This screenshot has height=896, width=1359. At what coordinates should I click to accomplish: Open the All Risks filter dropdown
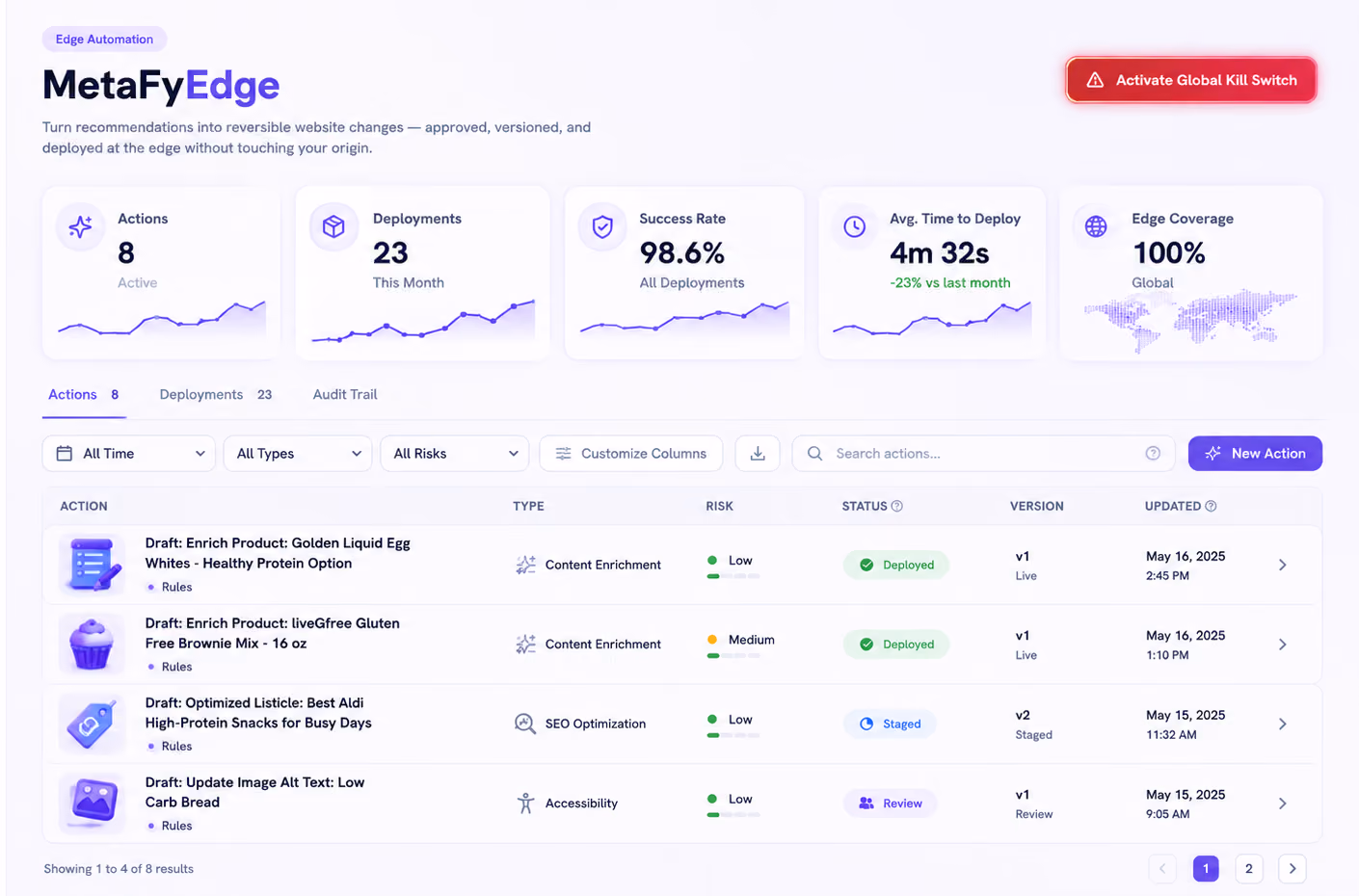[x=455, y=454]
